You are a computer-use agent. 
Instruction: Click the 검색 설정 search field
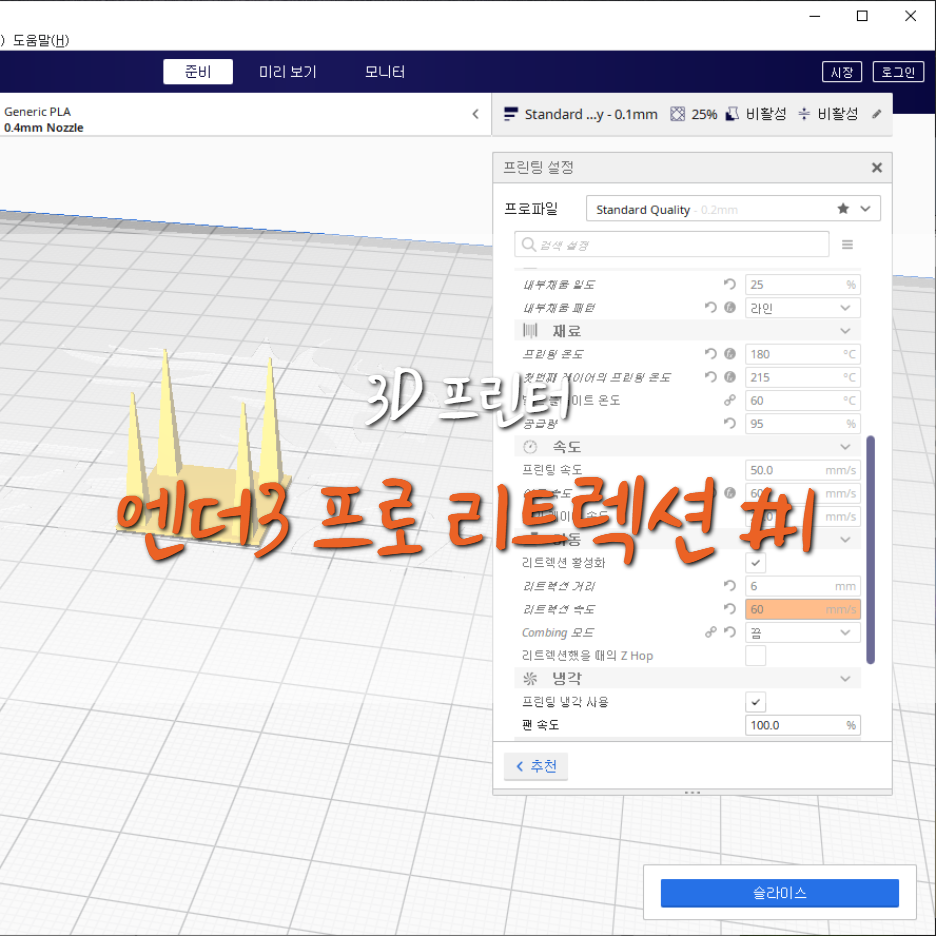[672, 245]
